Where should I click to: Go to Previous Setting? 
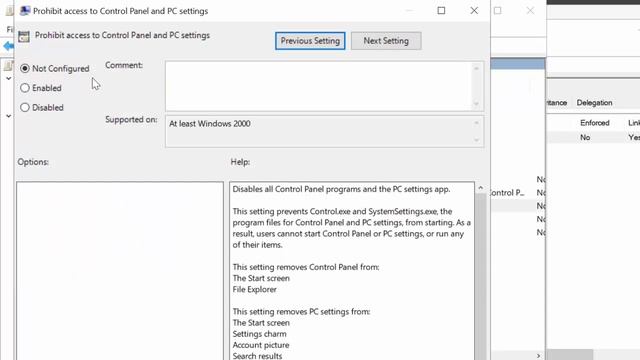(x=310, y=41)
